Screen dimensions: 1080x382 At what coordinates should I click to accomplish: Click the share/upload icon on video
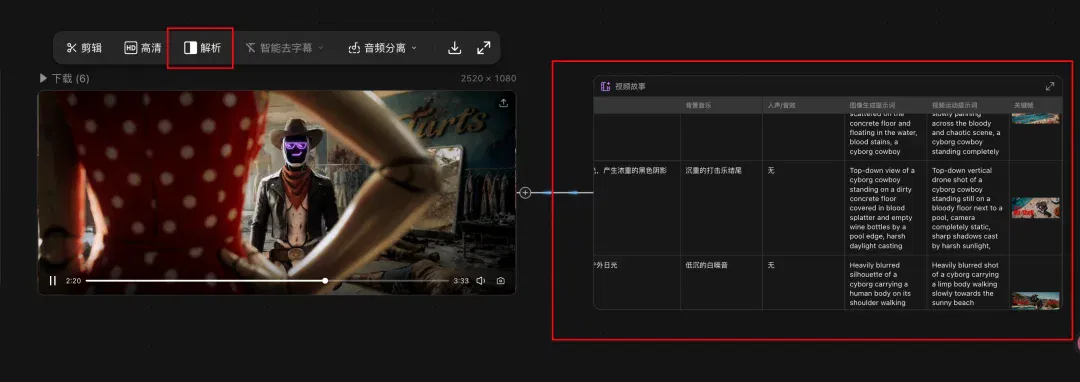[503, 103]
